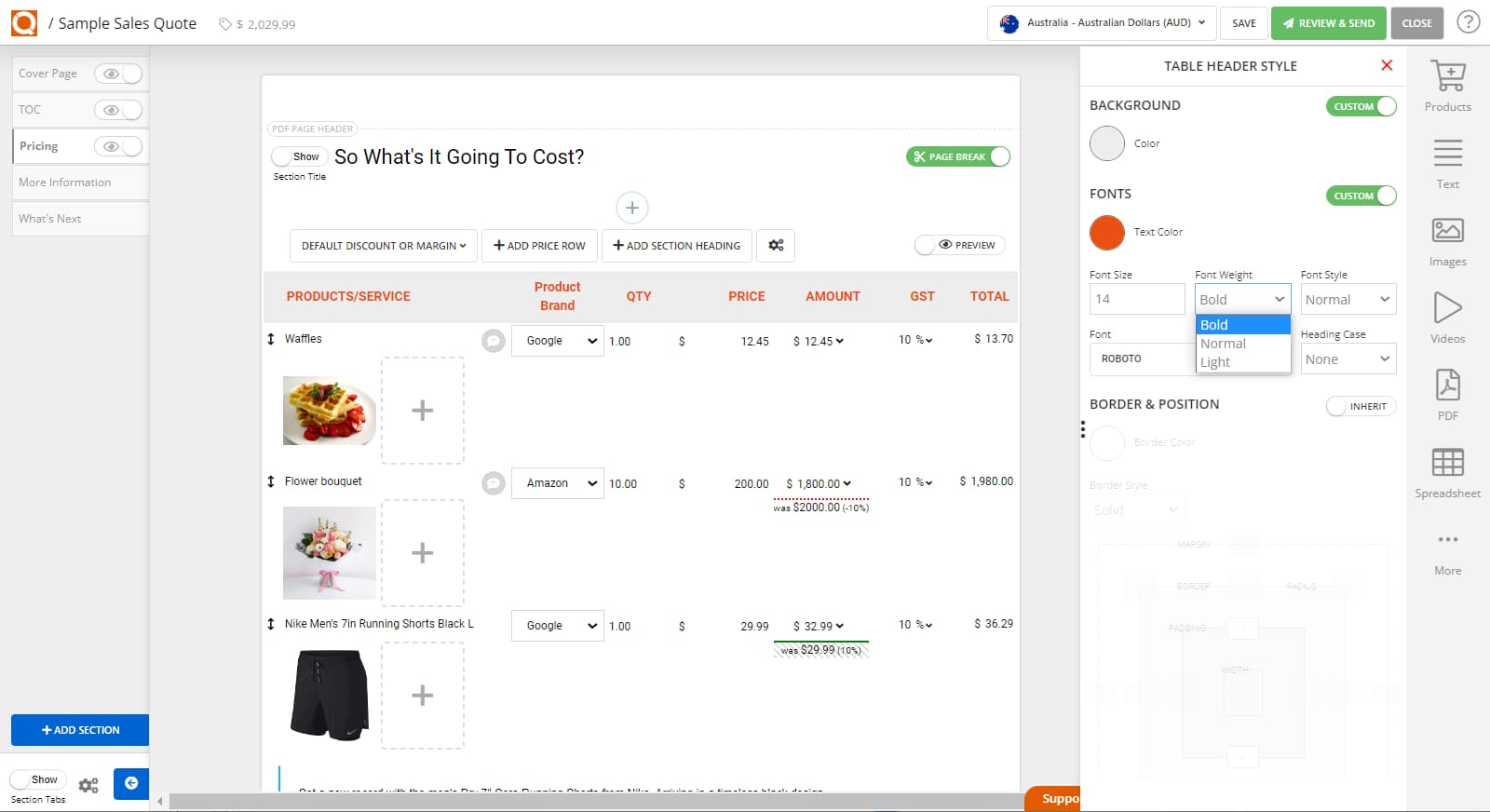Select Normal in font weight list

pyautogui.click(x=1242, y=343)
